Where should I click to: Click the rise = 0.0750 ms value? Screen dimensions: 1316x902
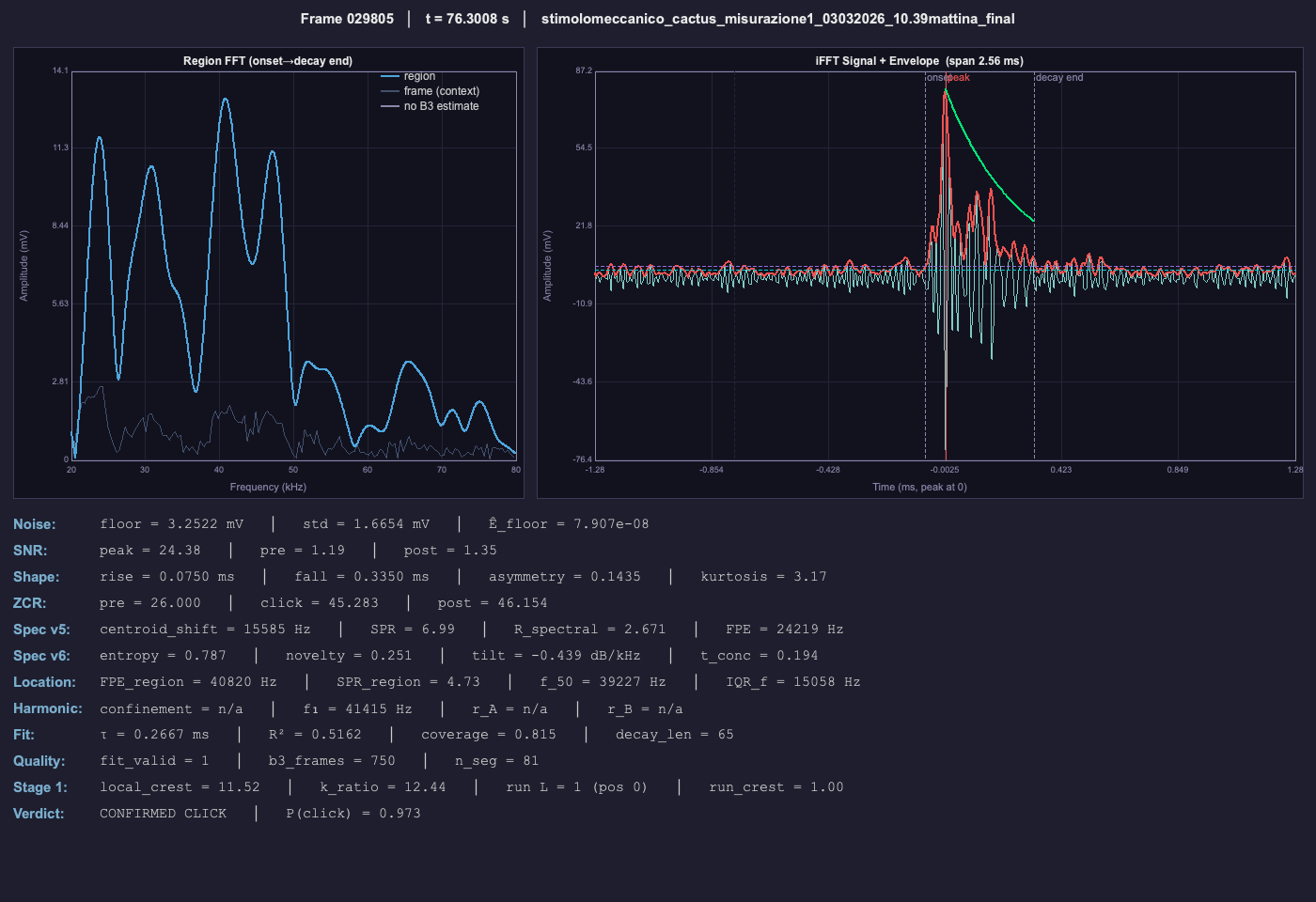[x=167, y=577]
